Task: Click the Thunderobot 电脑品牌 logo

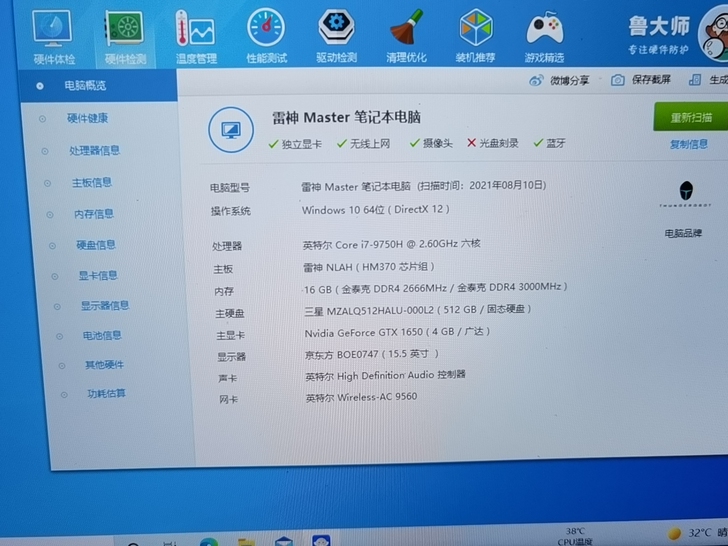Action: 685,195
